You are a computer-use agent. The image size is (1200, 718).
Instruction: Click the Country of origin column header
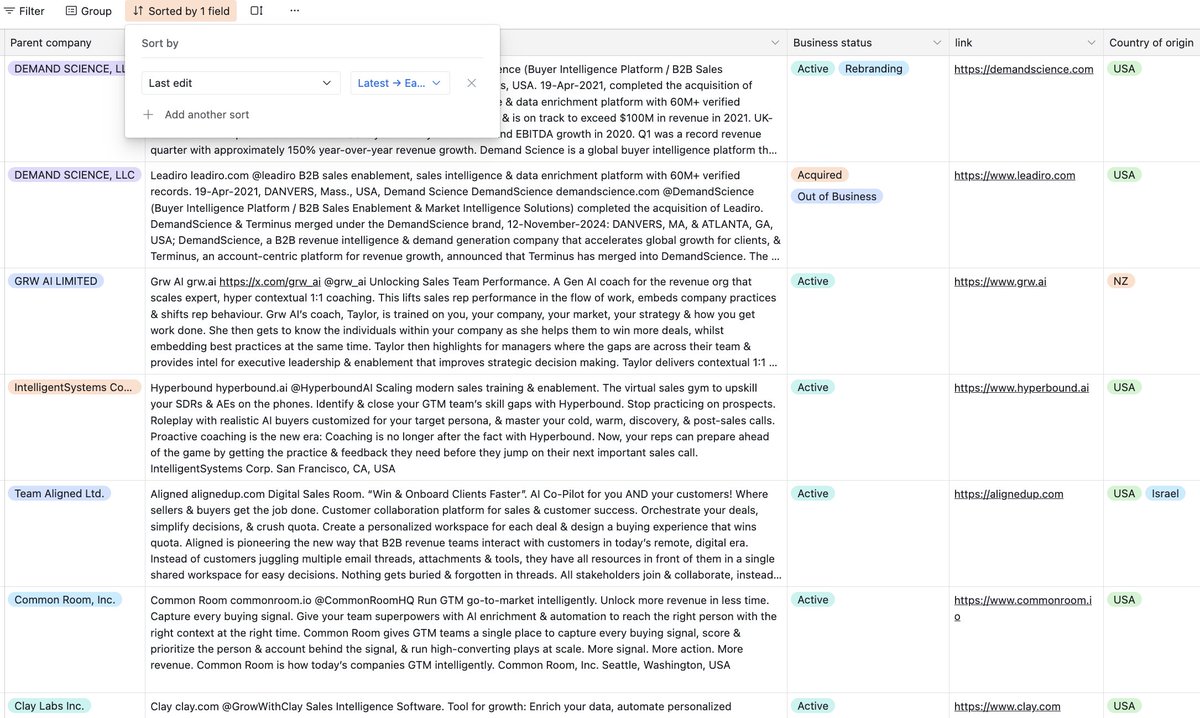click(1151, 43)
